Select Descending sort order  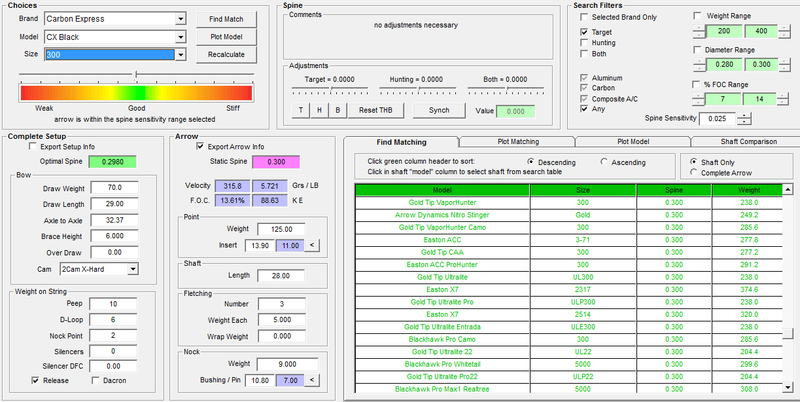pos(531,162)
